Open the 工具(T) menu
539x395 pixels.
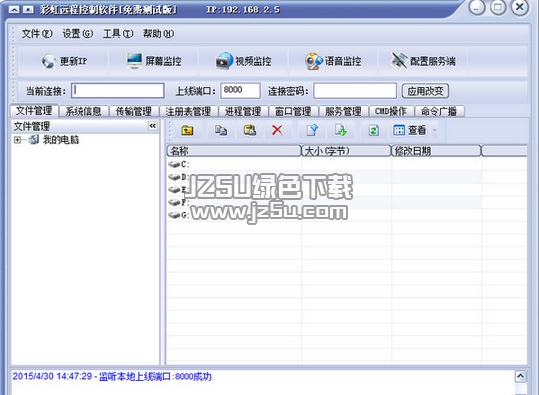point(118,34)
